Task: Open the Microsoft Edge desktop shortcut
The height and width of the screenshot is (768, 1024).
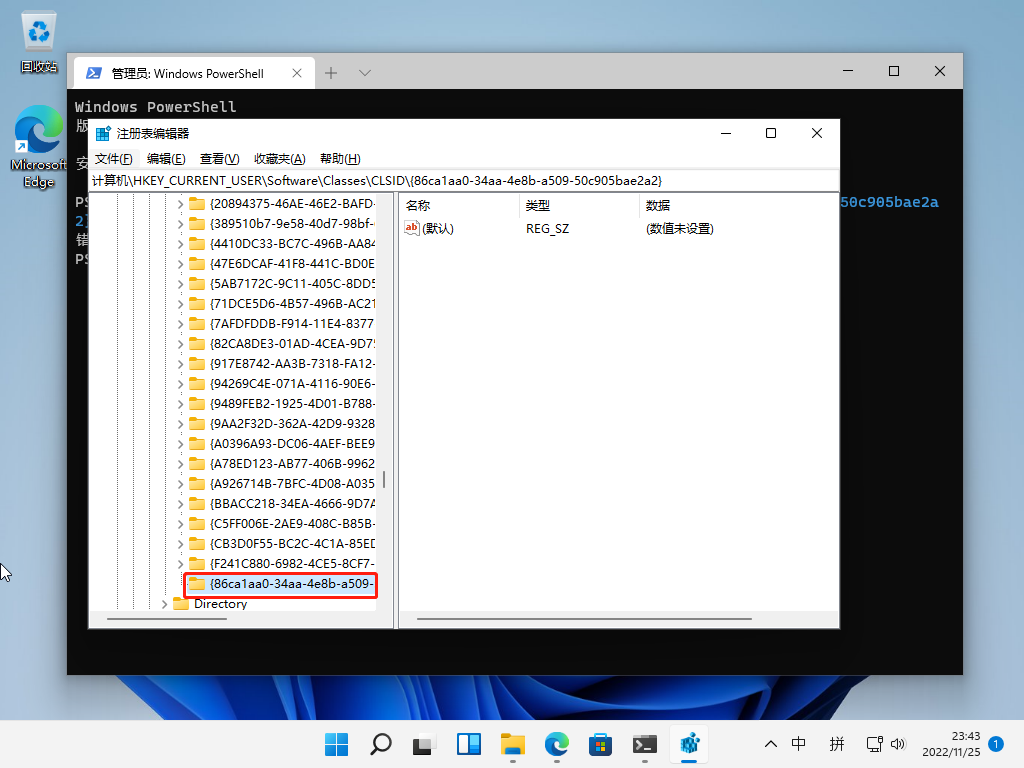Action: (39, 146)
